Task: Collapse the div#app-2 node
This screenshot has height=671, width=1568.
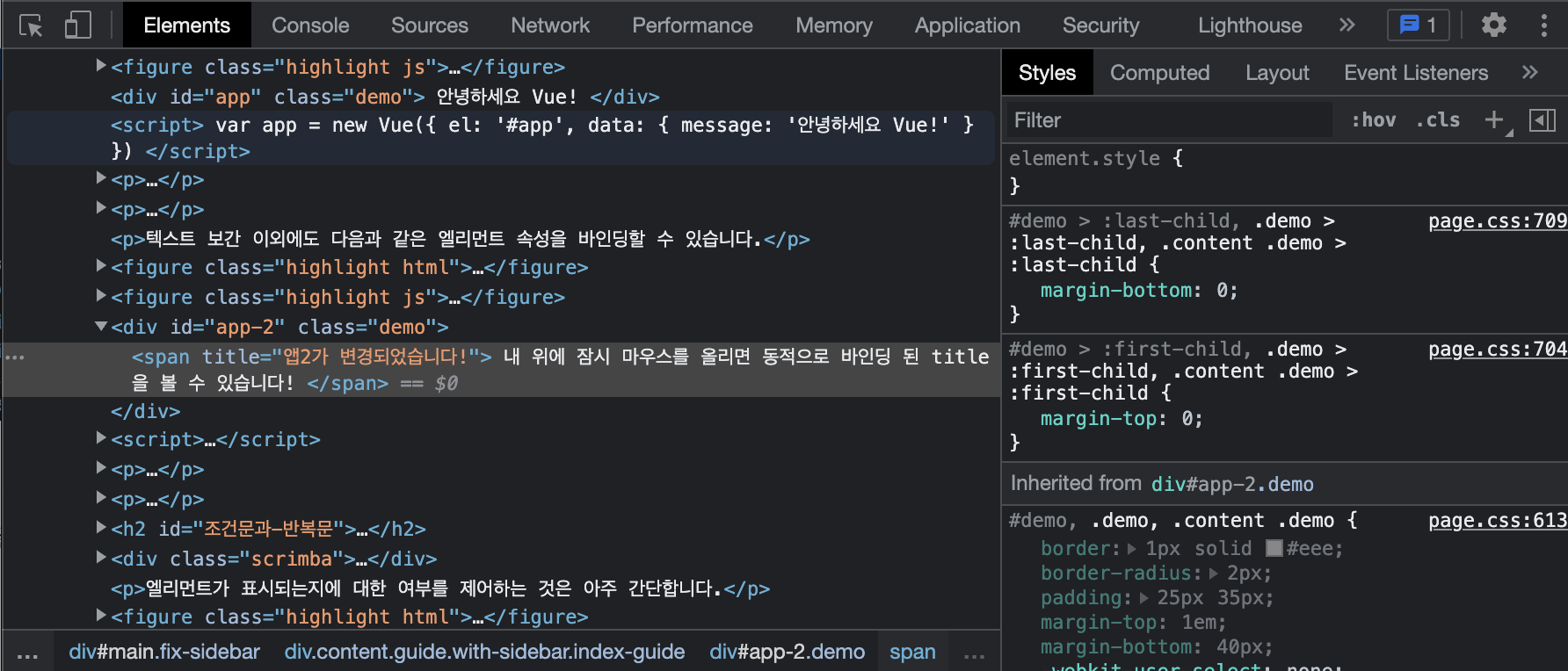Action: (101, 326)
